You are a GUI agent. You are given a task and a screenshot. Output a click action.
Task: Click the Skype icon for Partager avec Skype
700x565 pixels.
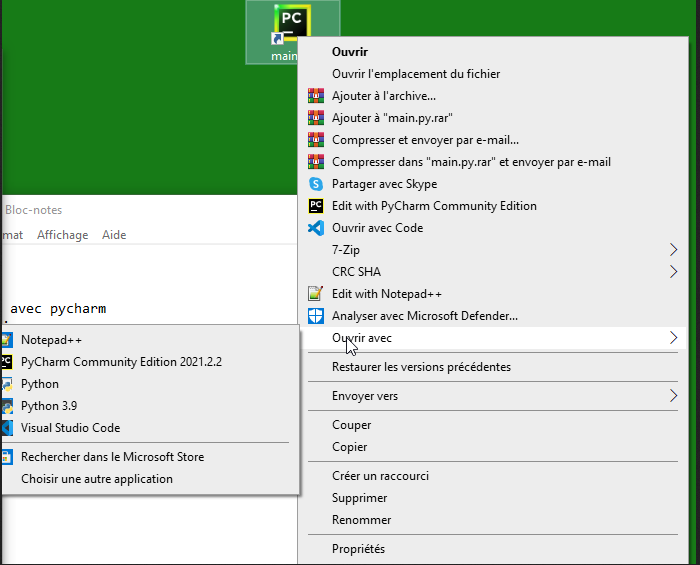(x=316, y=184)
